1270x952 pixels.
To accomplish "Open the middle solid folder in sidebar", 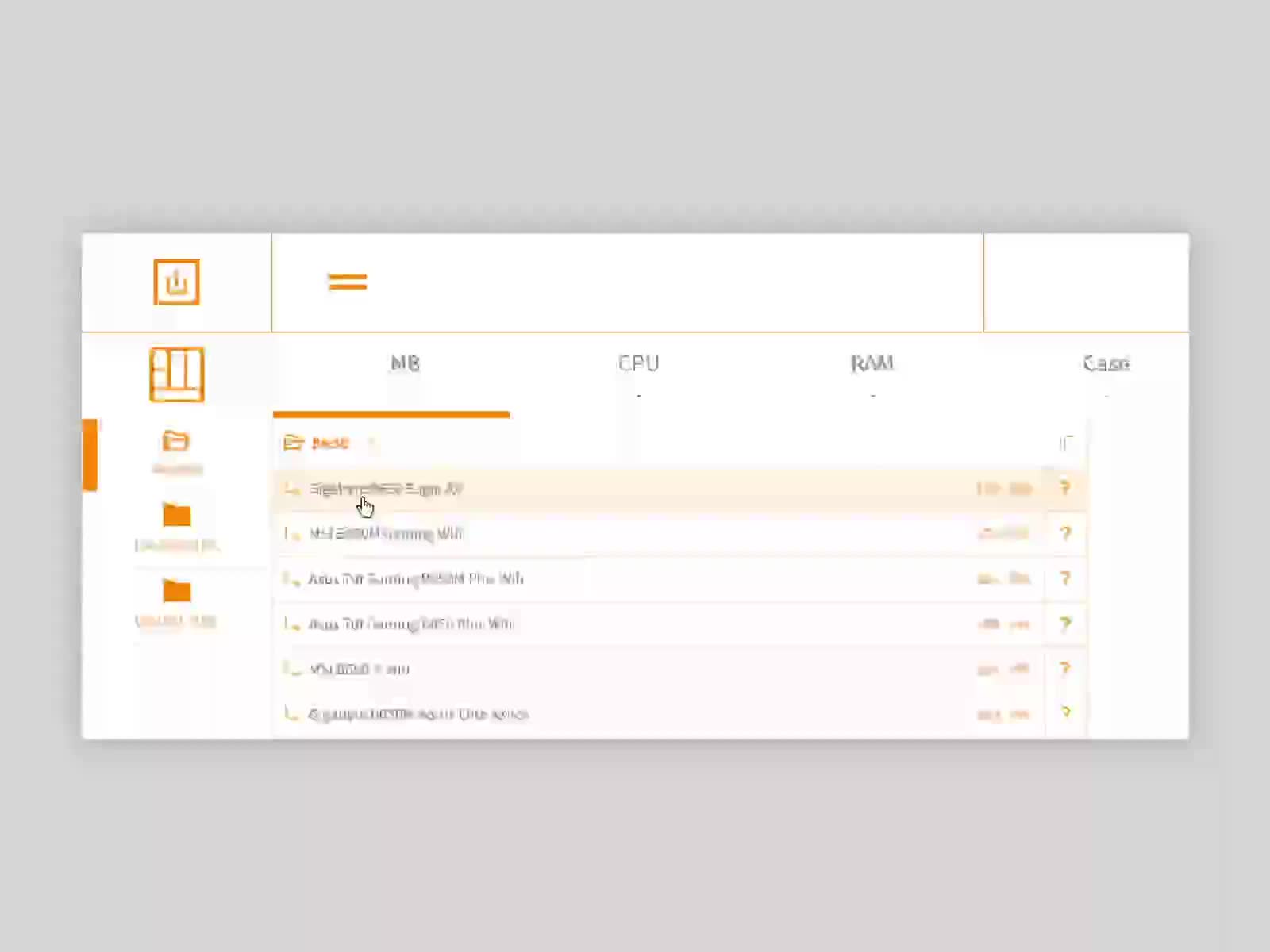I will [x=176, y=516].
